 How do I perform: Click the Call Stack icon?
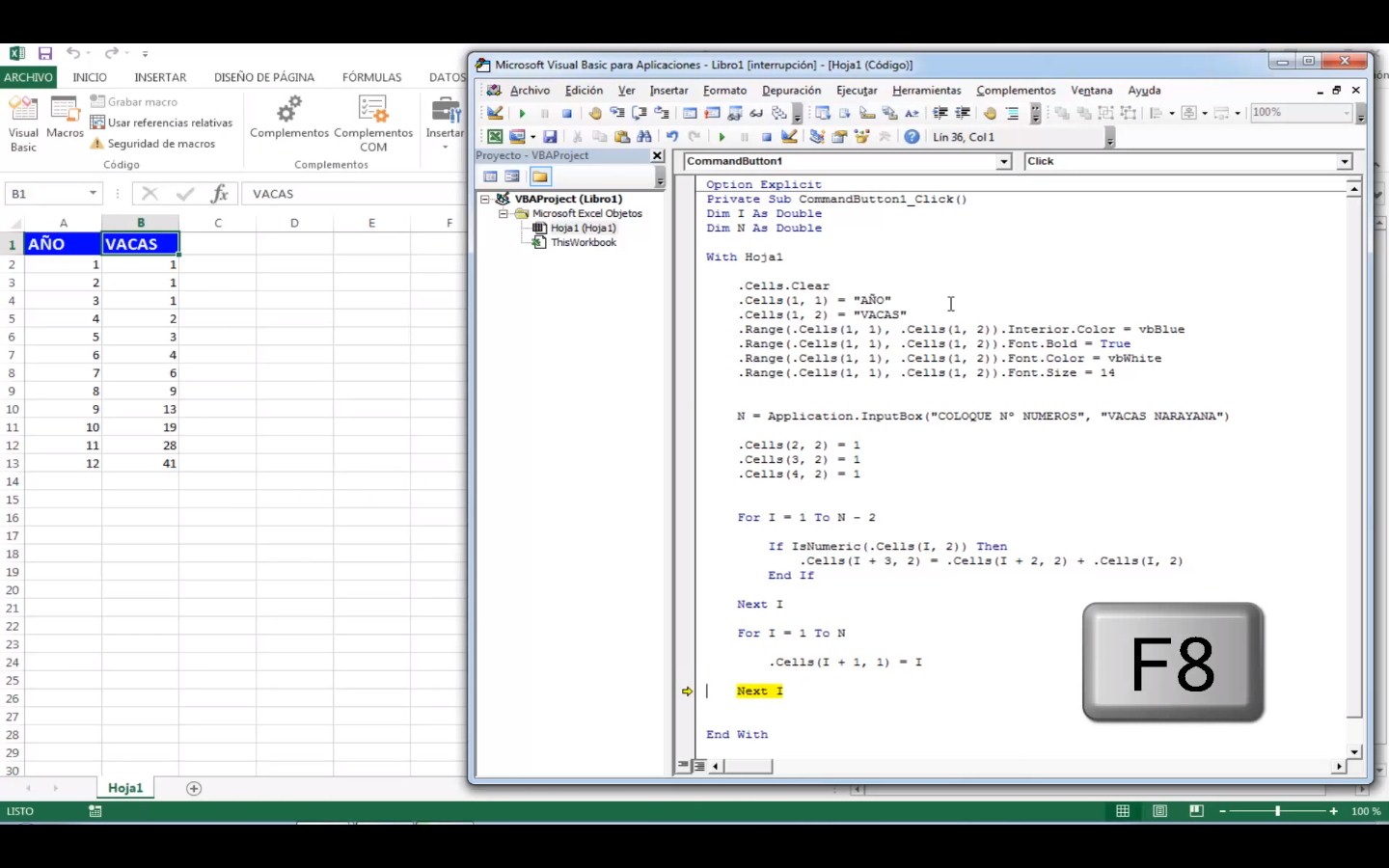[x=779, y=113]
